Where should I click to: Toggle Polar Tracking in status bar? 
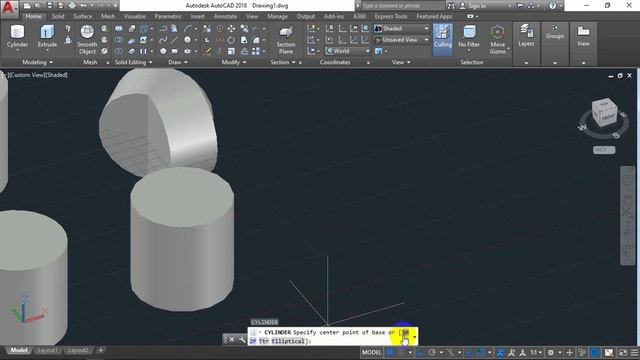(x=432, y=352)
